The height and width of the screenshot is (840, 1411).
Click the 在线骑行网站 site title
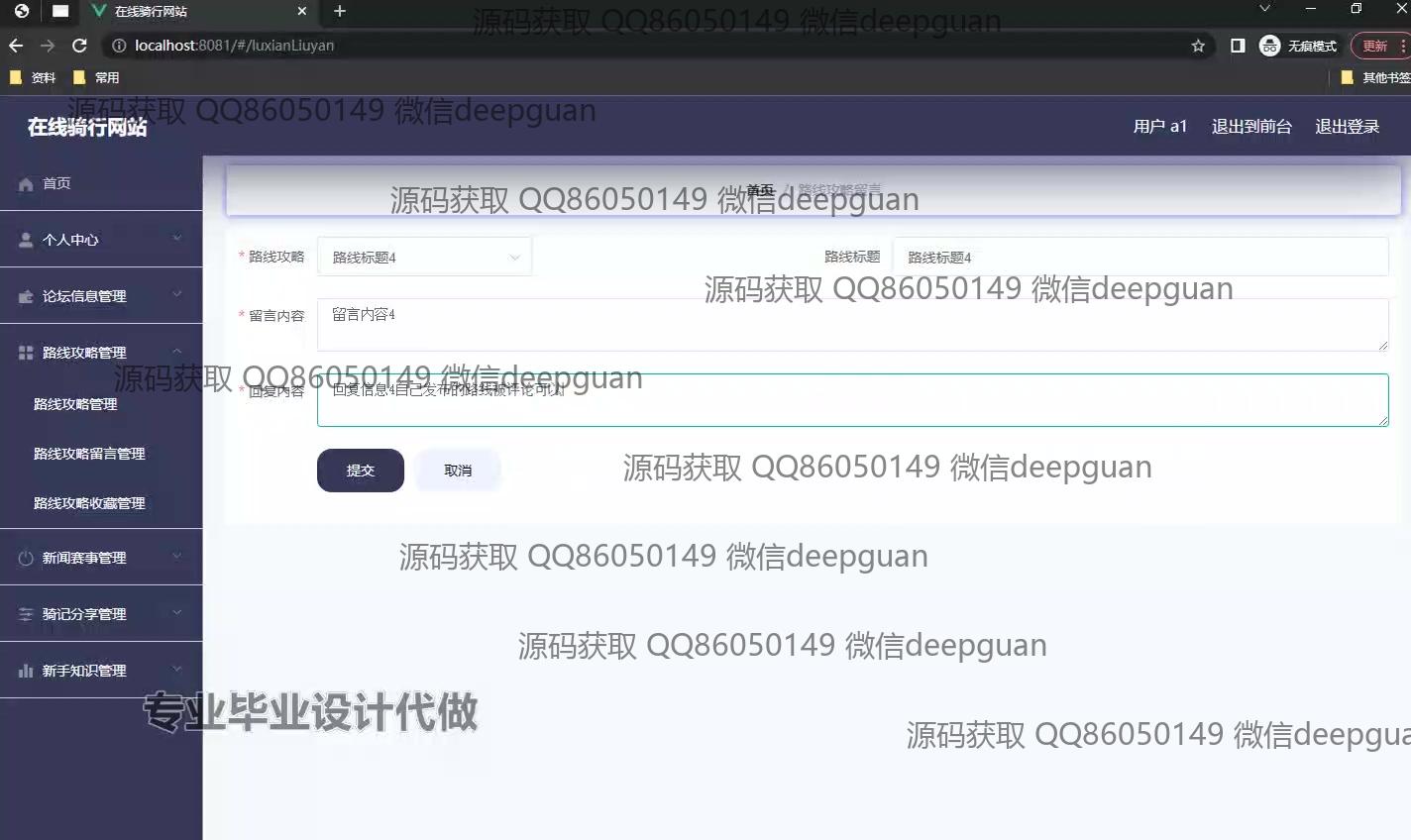pyautogui.click(x=87, y=127)
